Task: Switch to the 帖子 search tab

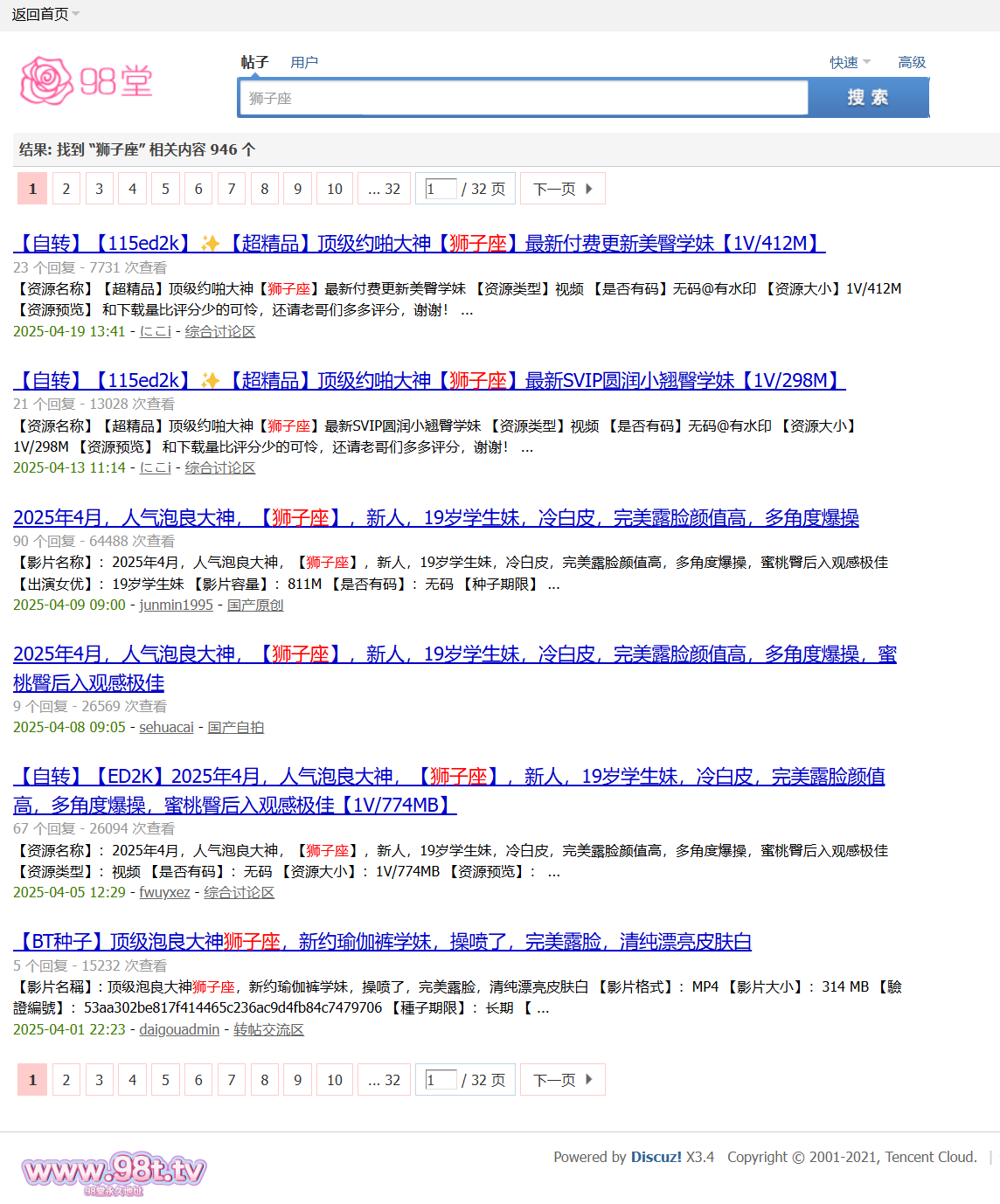Action: (x=254, y=63)
